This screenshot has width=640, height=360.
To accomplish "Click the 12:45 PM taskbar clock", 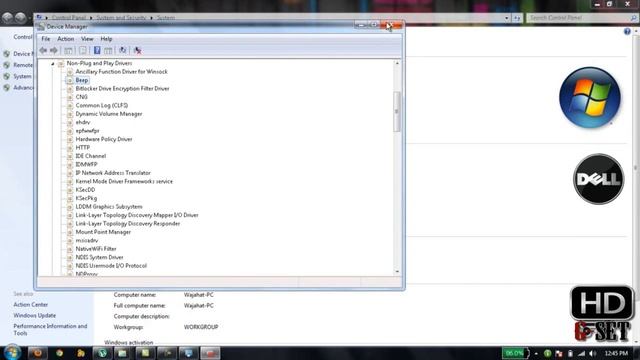I will (x=616, y=353).
